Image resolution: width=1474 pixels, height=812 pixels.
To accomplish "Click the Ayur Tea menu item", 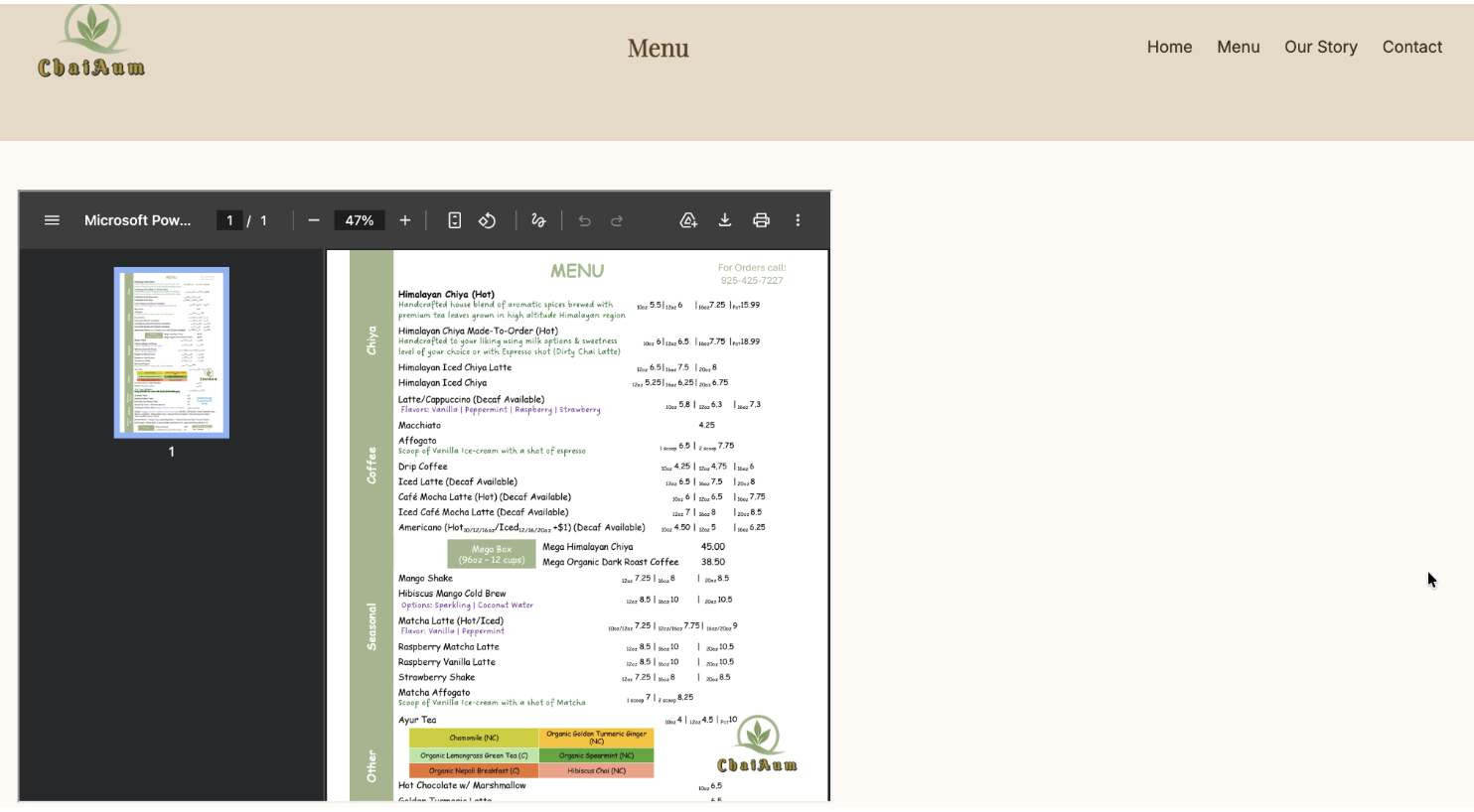I will (417, 721).
